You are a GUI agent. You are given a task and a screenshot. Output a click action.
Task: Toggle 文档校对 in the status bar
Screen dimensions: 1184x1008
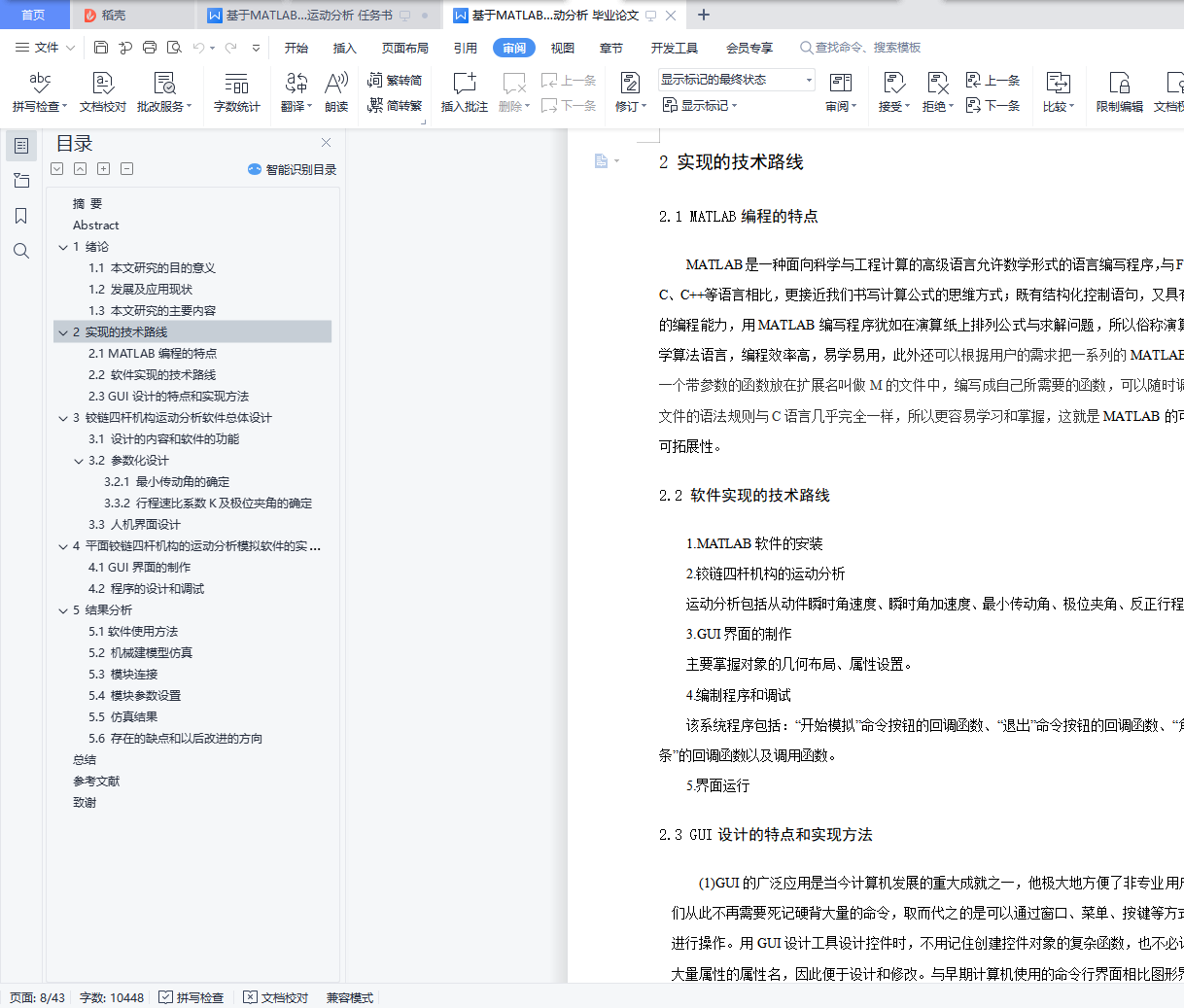click(x=276, y=997)
